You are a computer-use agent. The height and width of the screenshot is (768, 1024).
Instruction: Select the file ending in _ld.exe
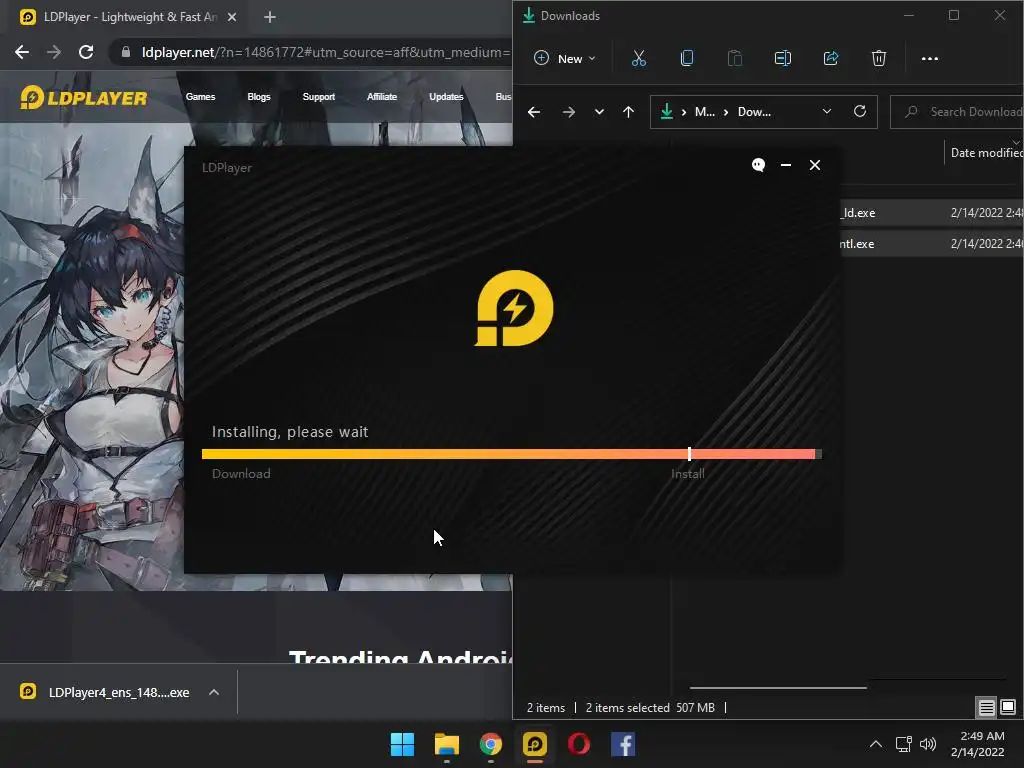pos(931,213)
